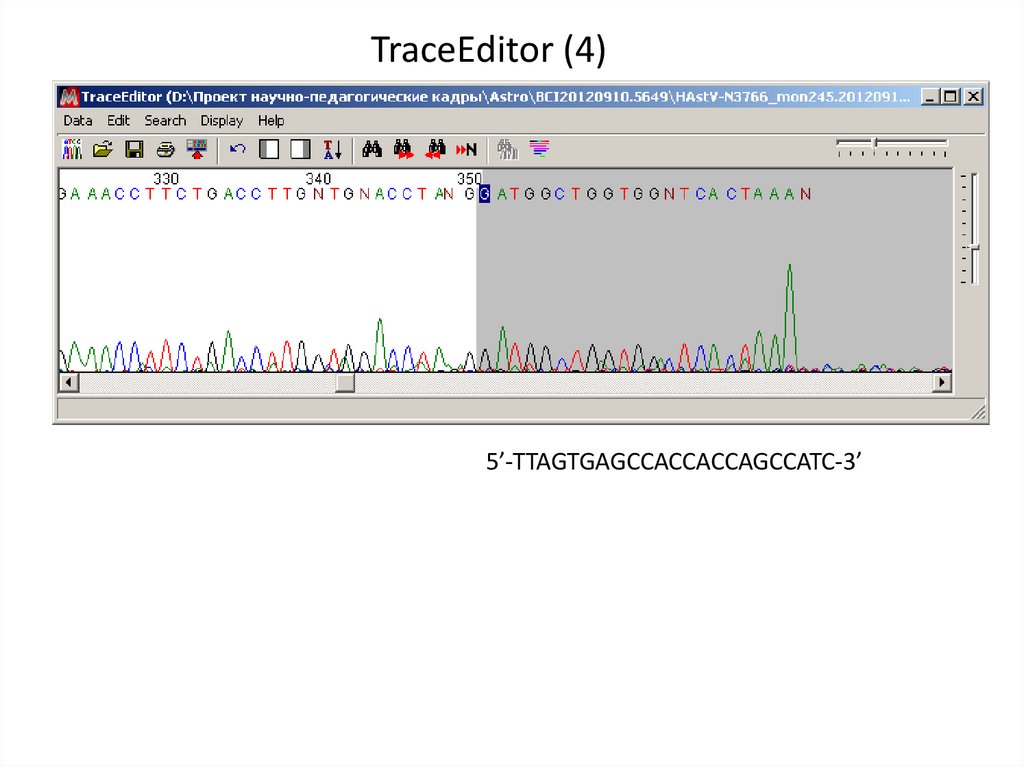Open Find with the binoculars icon
Image resolution: width=1024 pixels, height=767 pixels.
(x=372, y=150)
